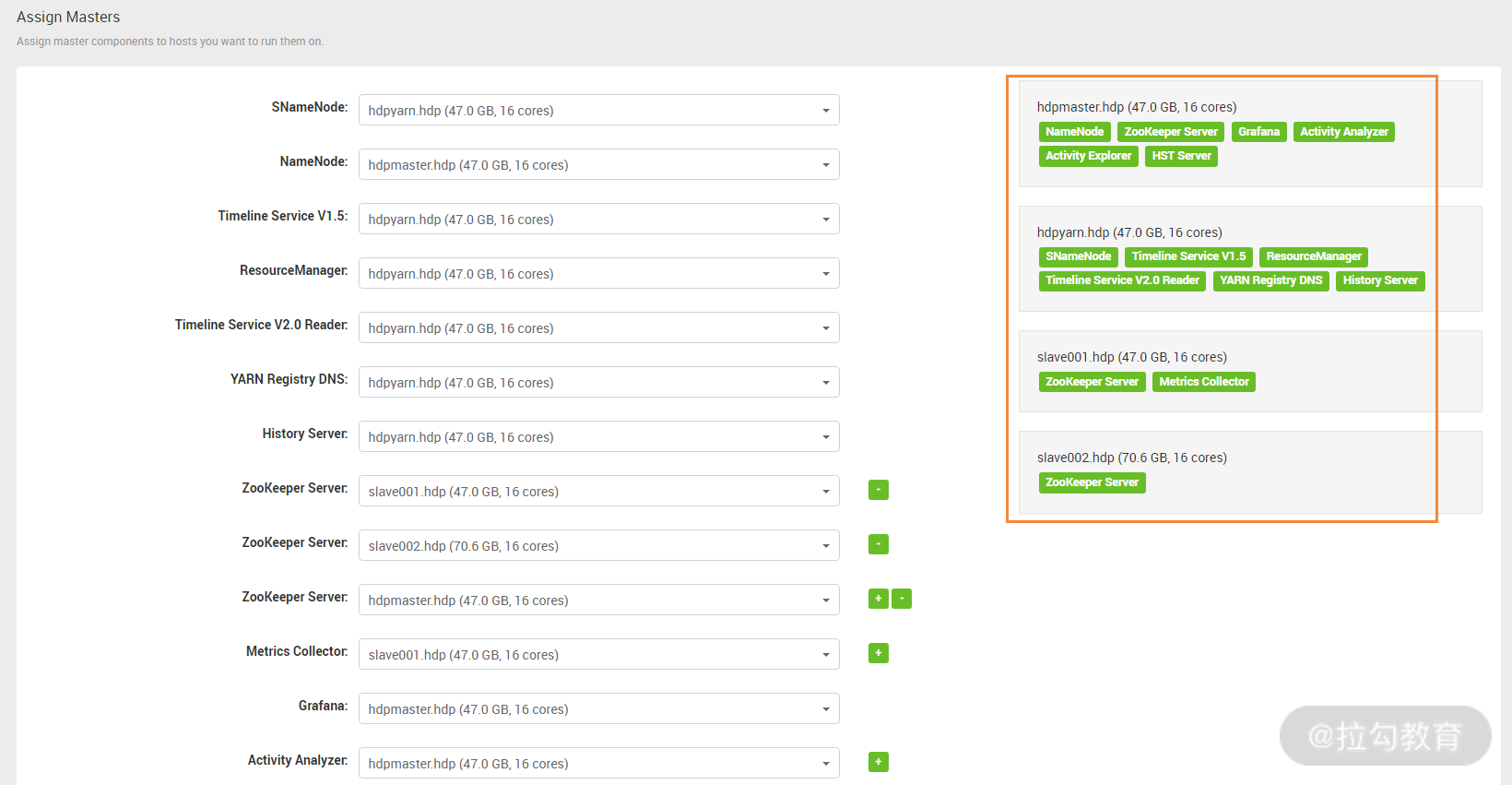The image size is (1512, 785).
Task: Click the Timeline Service V2.0 Reader tag
Action: click(x=1122, y=280)
